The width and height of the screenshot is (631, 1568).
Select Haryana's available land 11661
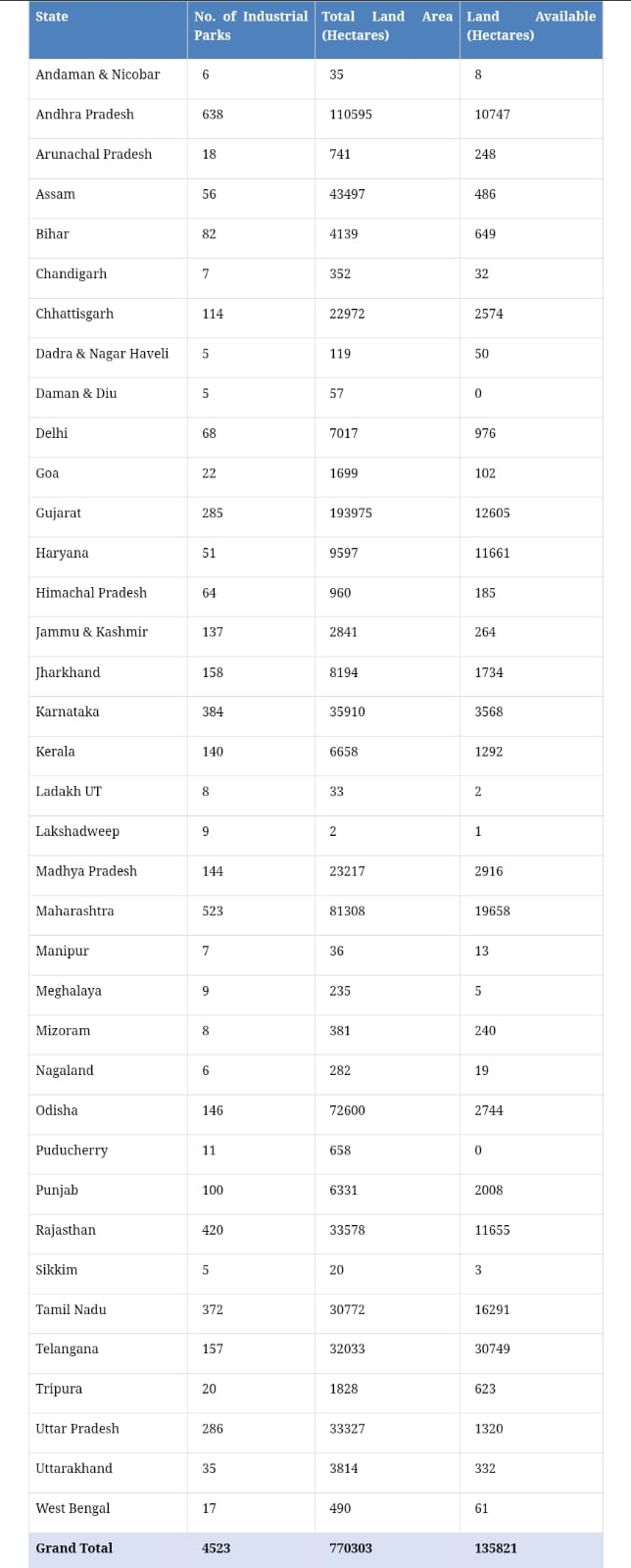[x=492, y=554]
